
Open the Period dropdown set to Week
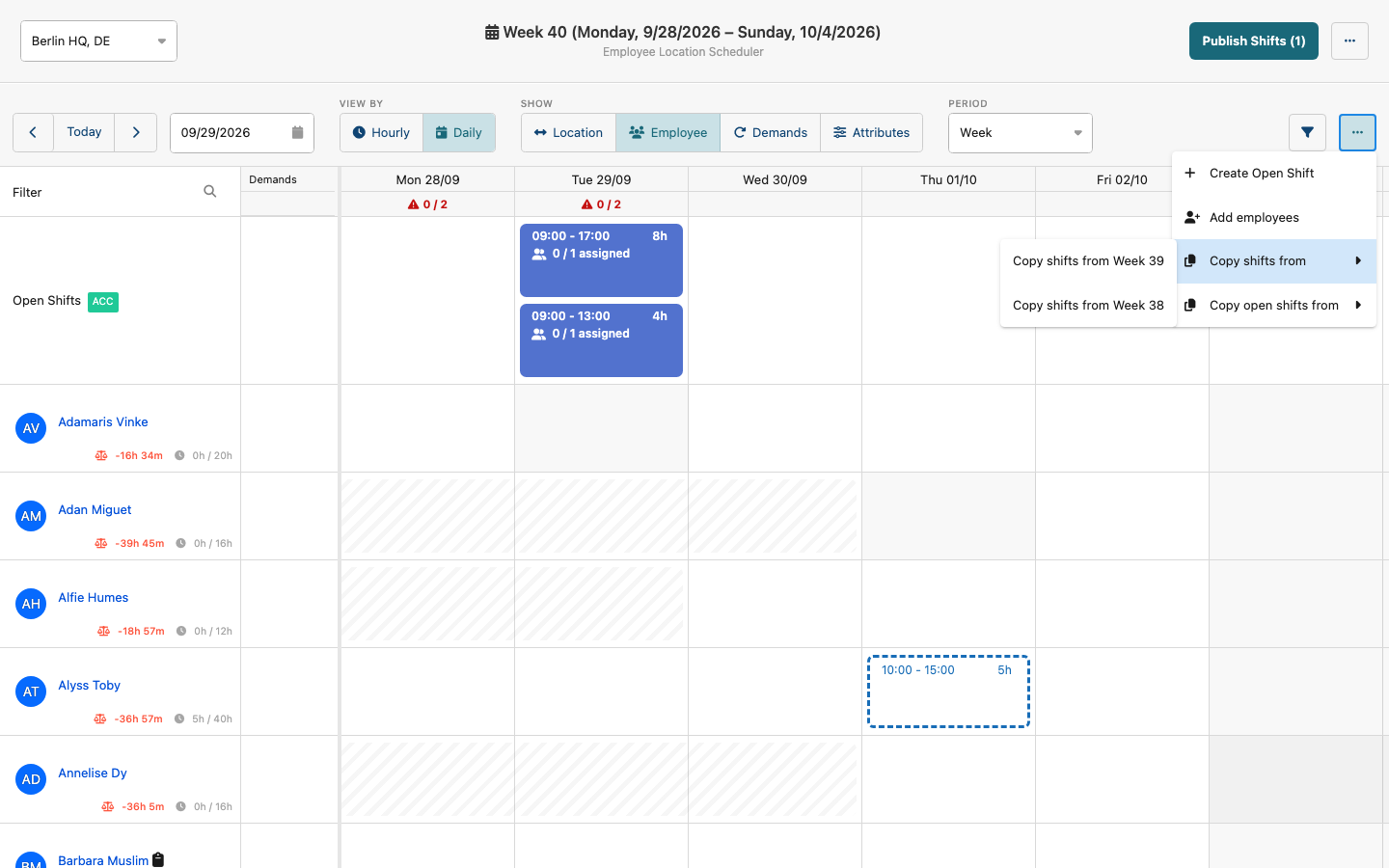coord(1021,132)
